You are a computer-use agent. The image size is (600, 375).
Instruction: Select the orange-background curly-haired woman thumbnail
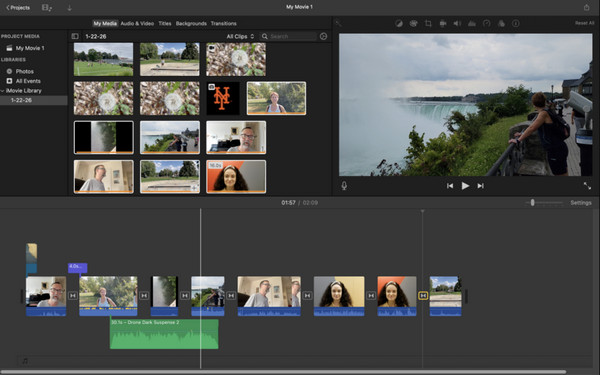pos(236,176)
